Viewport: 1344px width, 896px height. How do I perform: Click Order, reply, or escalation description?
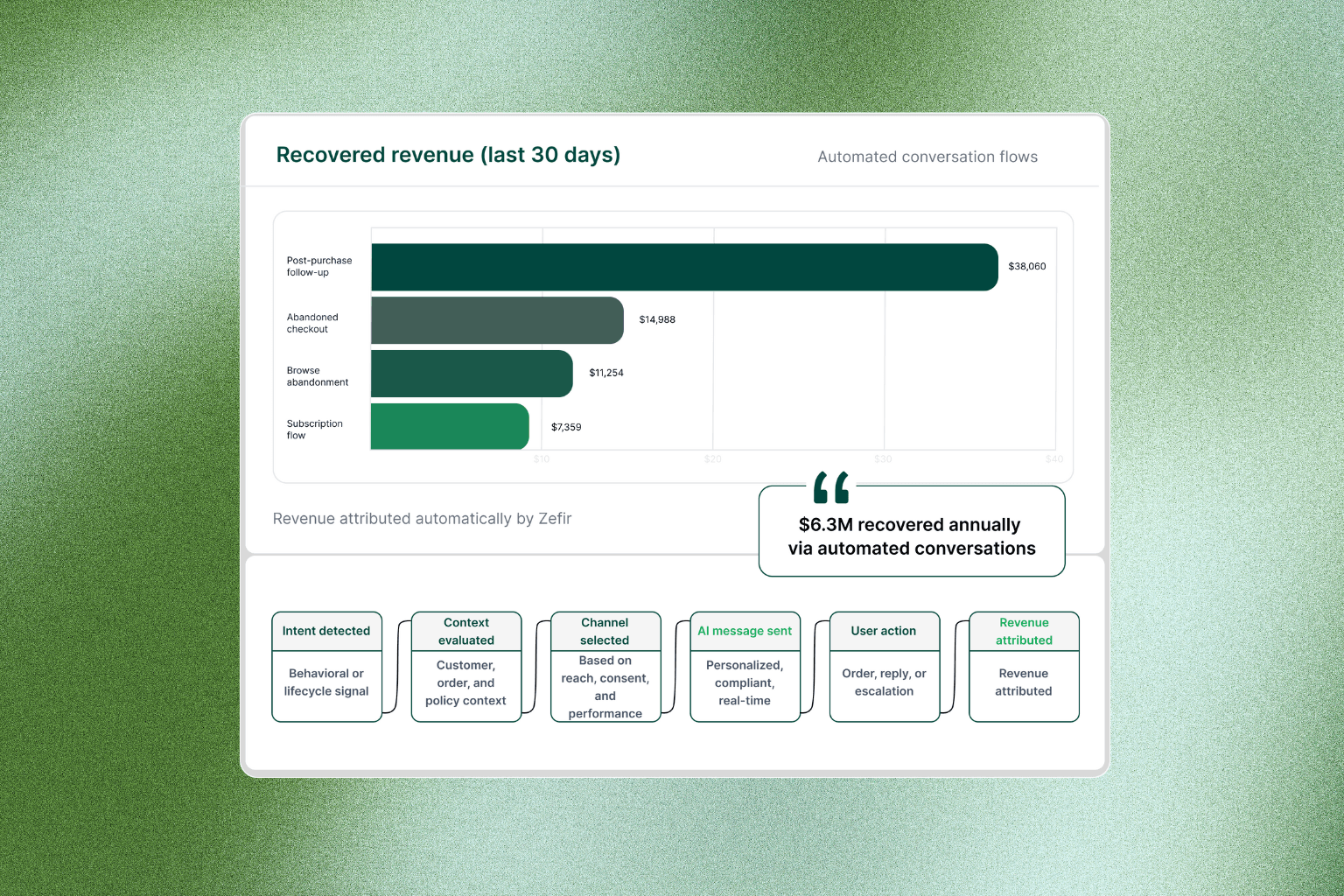tap(884, 682)
